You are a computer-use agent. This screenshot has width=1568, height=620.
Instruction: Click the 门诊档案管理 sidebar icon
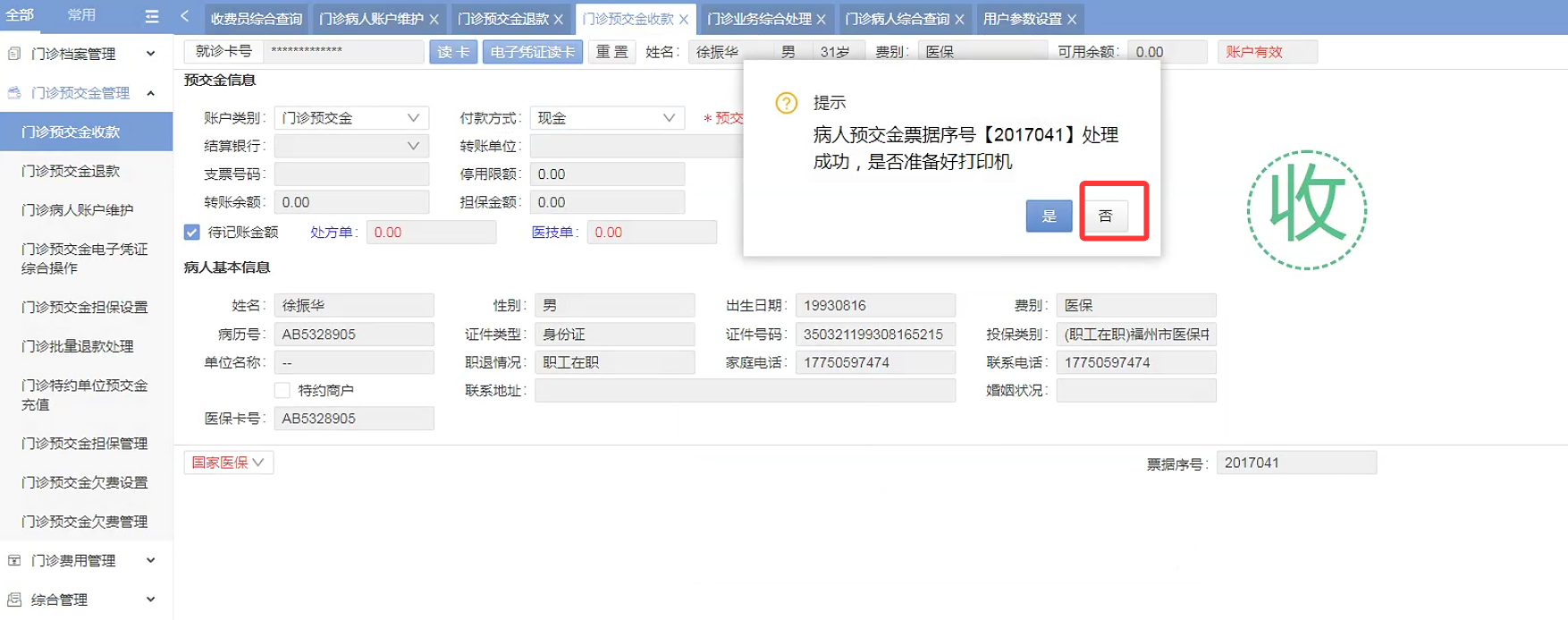(x=14, y=54)
